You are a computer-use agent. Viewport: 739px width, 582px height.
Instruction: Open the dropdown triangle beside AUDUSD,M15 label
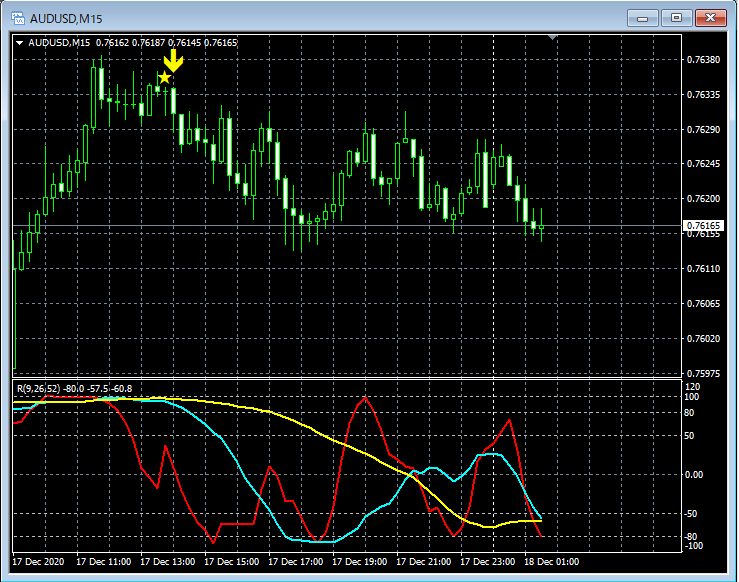pos(19,42)
